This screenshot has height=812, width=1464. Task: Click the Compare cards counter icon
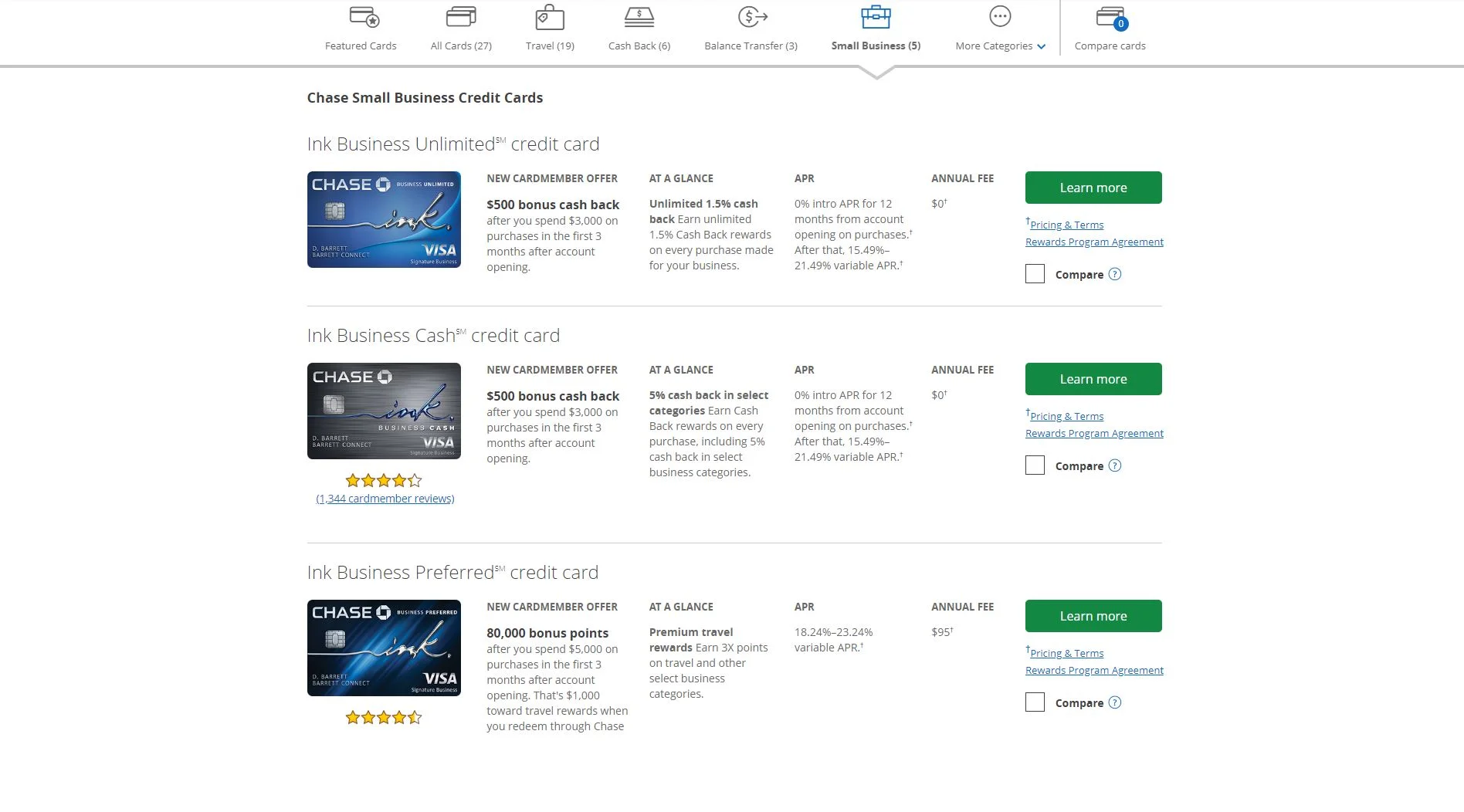1112,18
